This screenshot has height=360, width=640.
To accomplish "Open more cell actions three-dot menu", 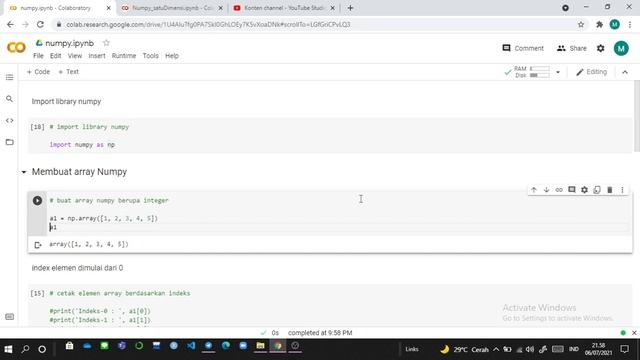I will [x=622, y=190].
